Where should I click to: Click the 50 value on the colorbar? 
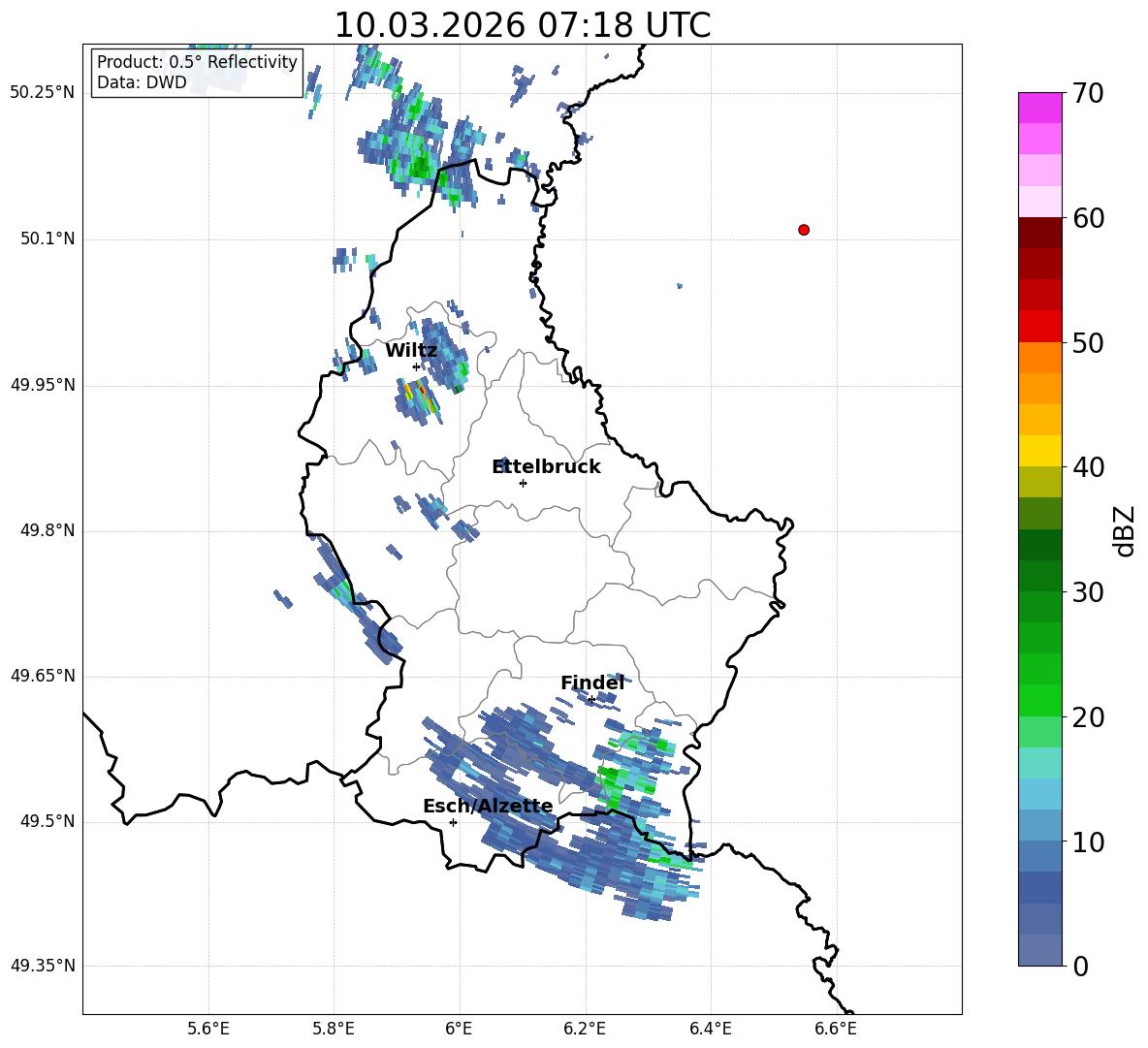tap(1088, 343)
